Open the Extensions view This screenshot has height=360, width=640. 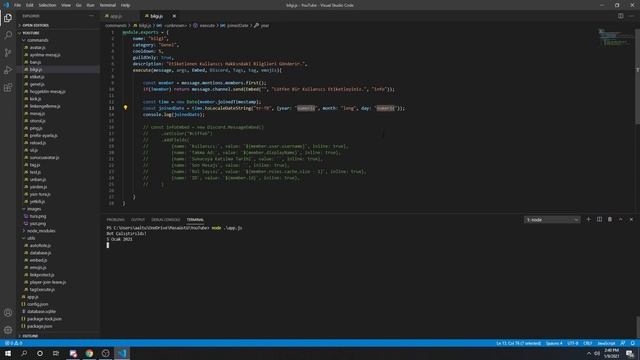click(8, 88)
